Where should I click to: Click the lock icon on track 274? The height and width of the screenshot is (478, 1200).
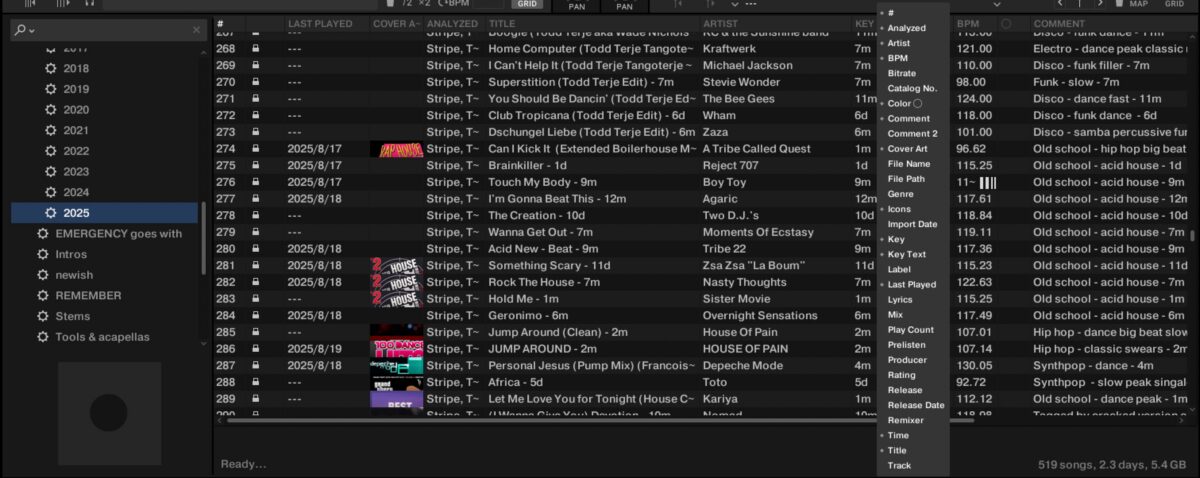(x=255, y=149)
